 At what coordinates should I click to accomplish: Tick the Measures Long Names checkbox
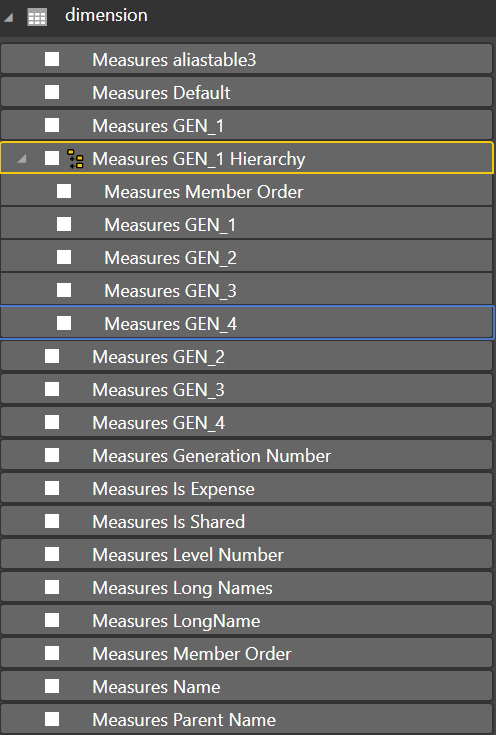tap(52, 587)
